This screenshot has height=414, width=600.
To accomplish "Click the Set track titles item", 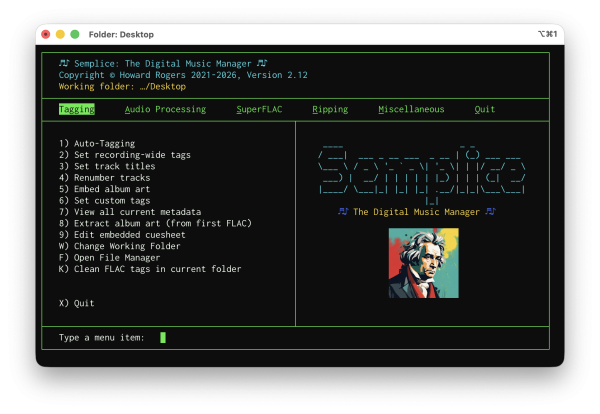I will (x=107, y=166).
